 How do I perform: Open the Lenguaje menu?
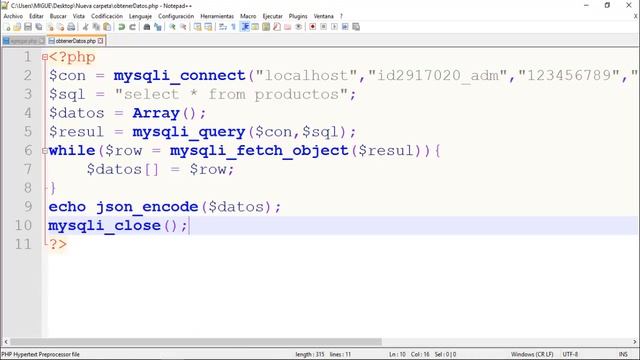(x=140, y=16)
